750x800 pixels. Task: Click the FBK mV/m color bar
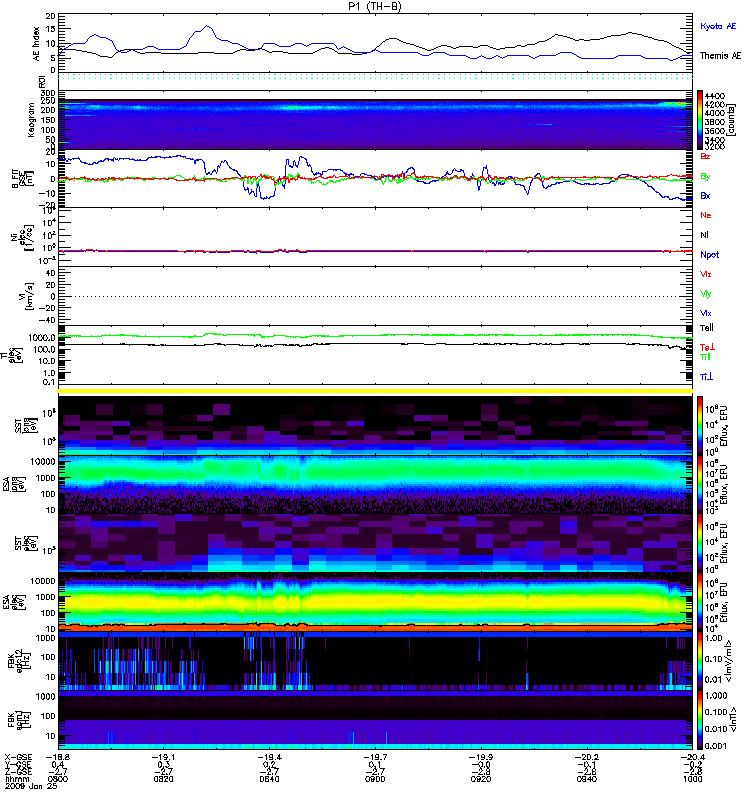pyautogui.click(x=700, y=661)
